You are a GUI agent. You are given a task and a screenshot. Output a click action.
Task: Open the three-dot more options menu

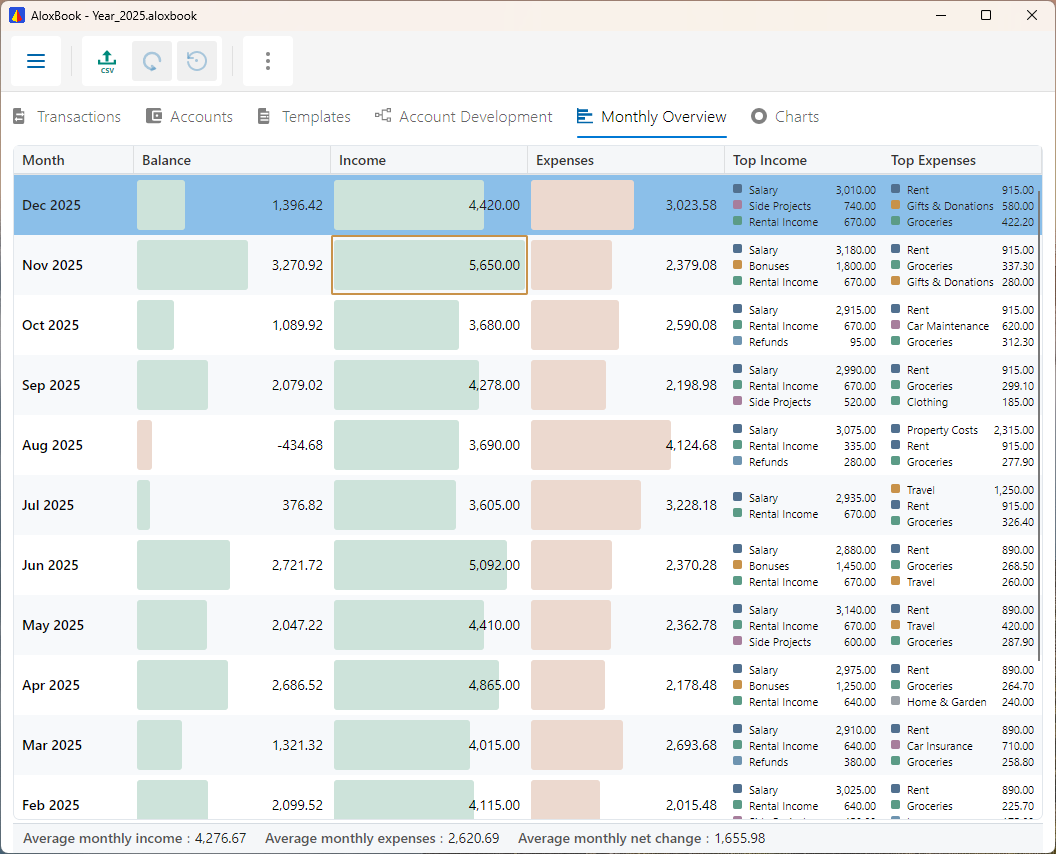pyautogui.click(x=268, y=61)
